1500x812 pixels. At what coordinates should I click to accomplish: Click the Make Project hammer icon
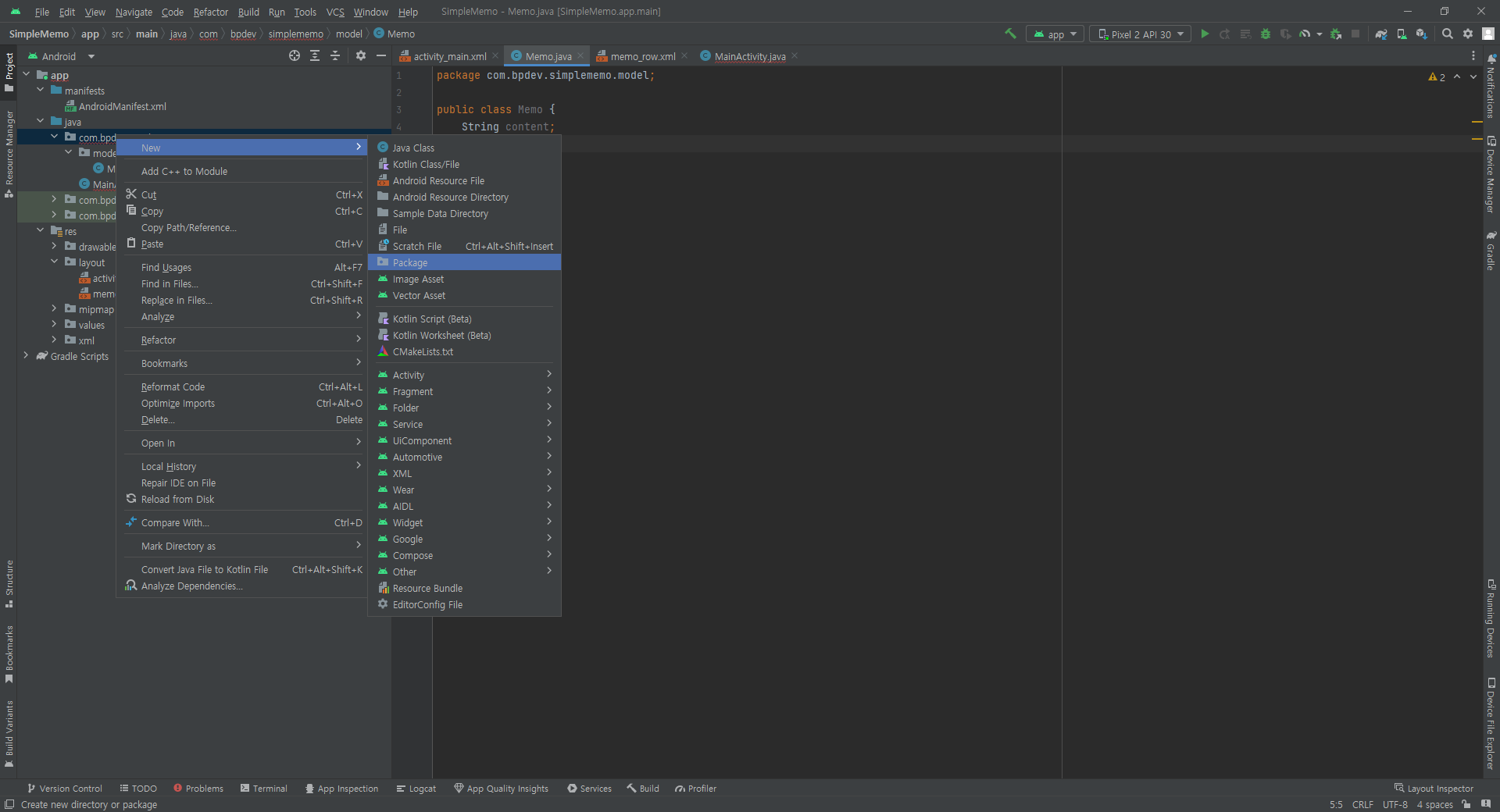(x=1010, y=34)
